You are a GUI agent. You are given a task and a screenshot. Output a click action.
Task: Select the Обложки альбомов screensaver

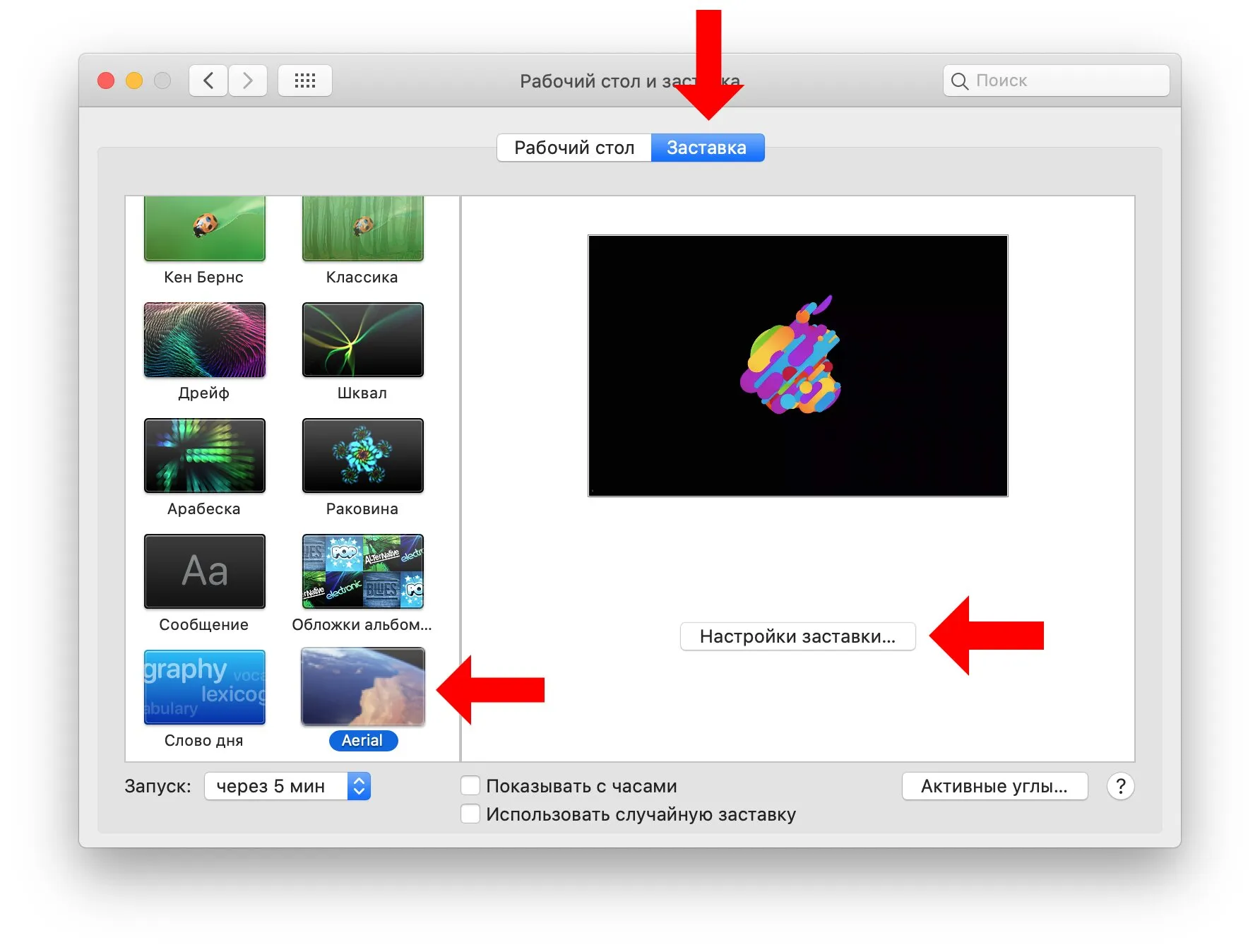pos(363,571)
